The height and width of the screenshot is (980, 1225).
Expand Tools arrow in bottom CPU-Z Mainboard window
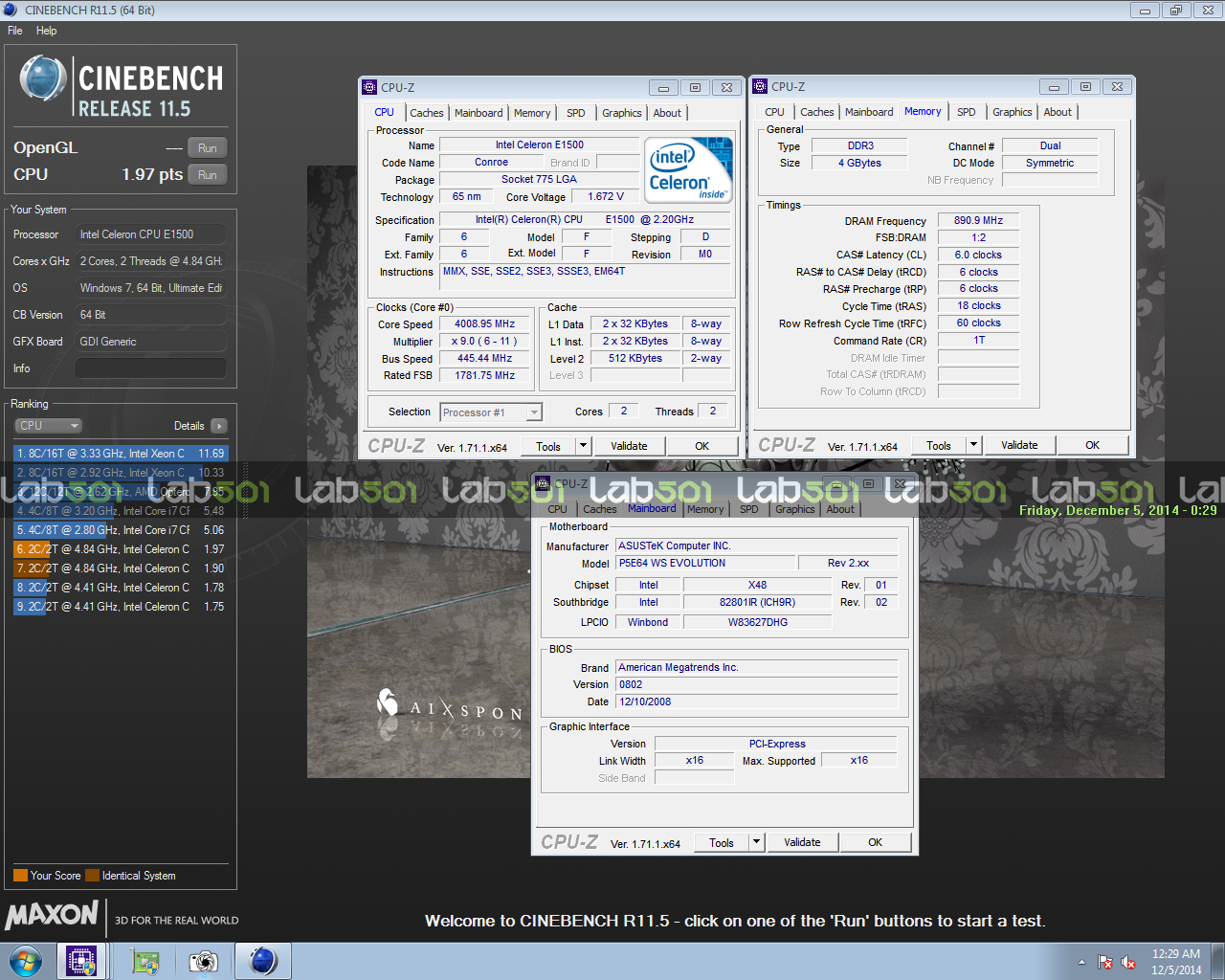[756, 842]
